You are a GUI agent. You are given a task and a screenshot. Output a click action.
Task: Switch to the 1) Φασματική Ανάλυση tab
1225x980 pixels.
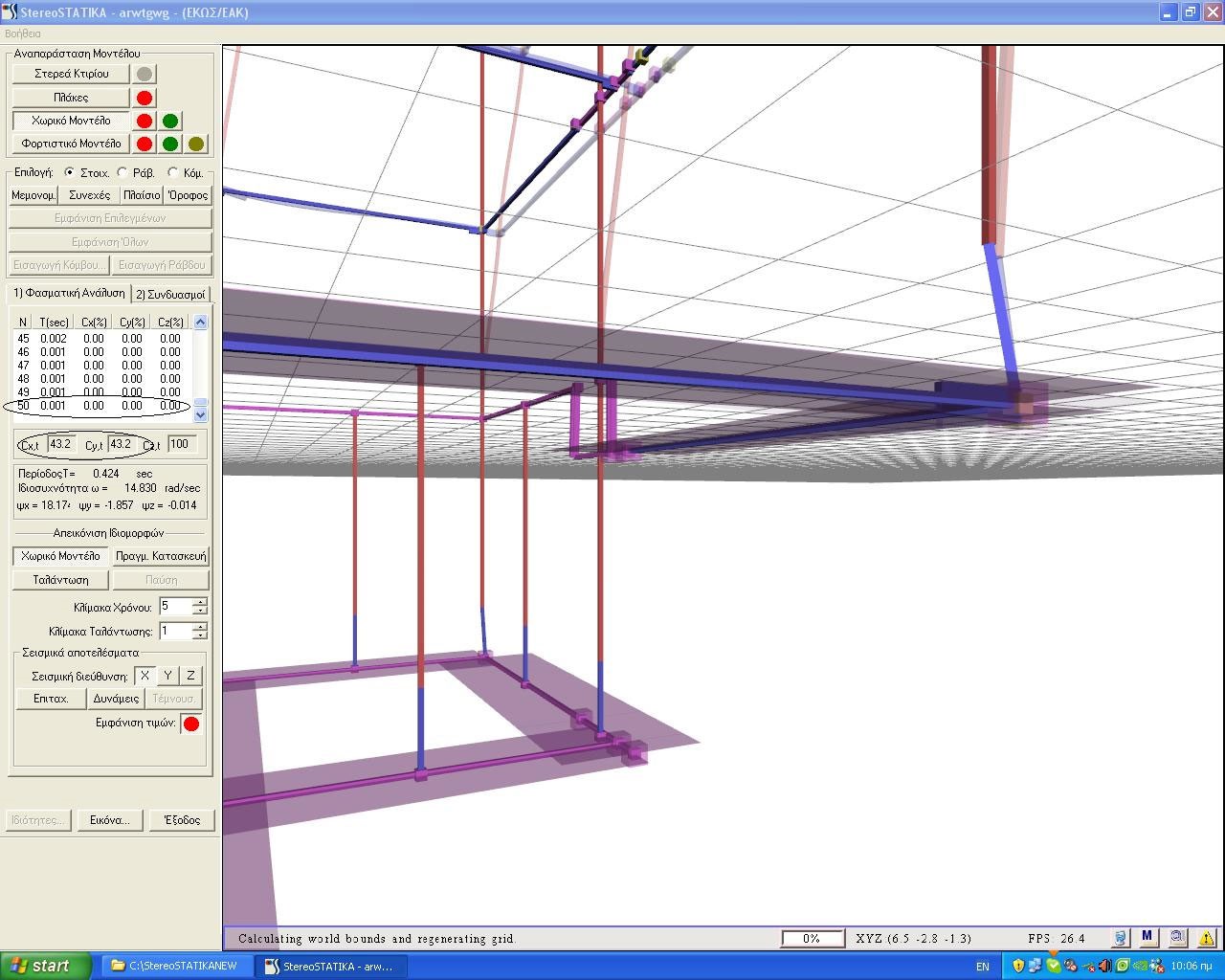tap(69, 293)
